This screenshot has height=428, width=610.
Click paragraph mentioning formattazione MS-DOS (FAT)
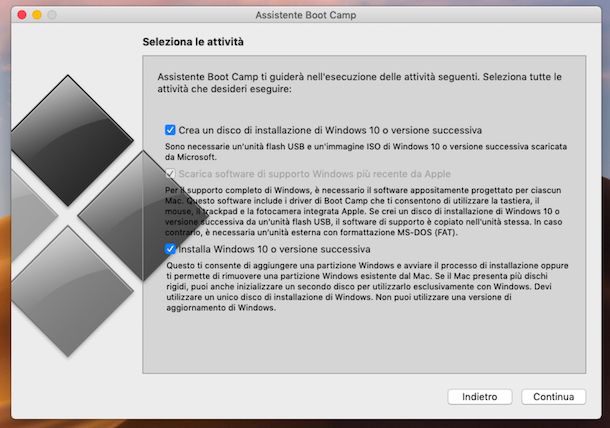[x=363, y=211]
